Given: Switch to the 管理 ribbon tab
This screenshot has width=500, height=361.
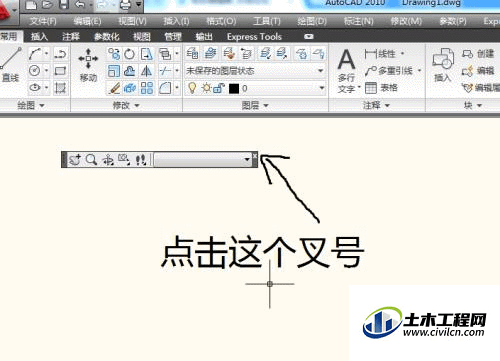Looking at the screenshot, I should [173, 36].
